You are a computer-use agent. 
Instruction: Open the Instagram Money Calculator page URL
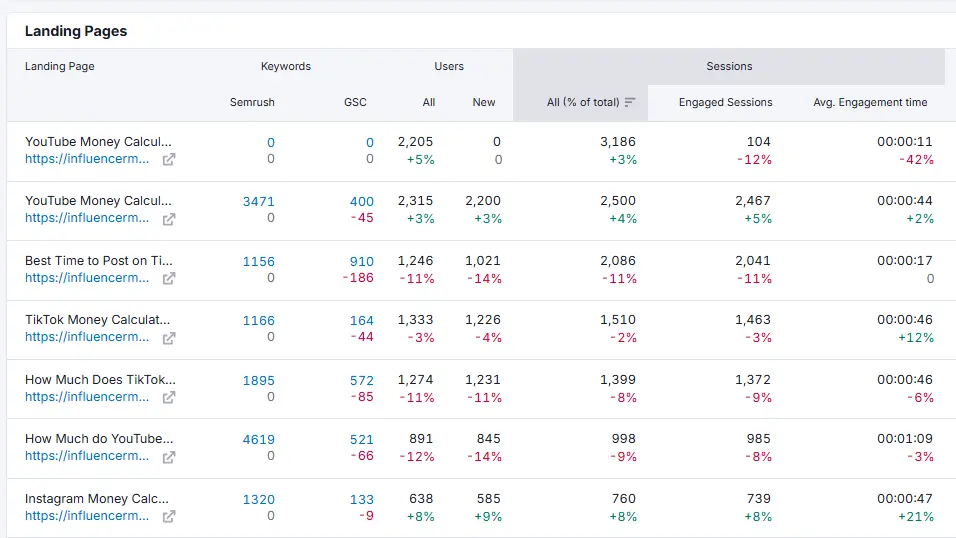pos(87,516)
